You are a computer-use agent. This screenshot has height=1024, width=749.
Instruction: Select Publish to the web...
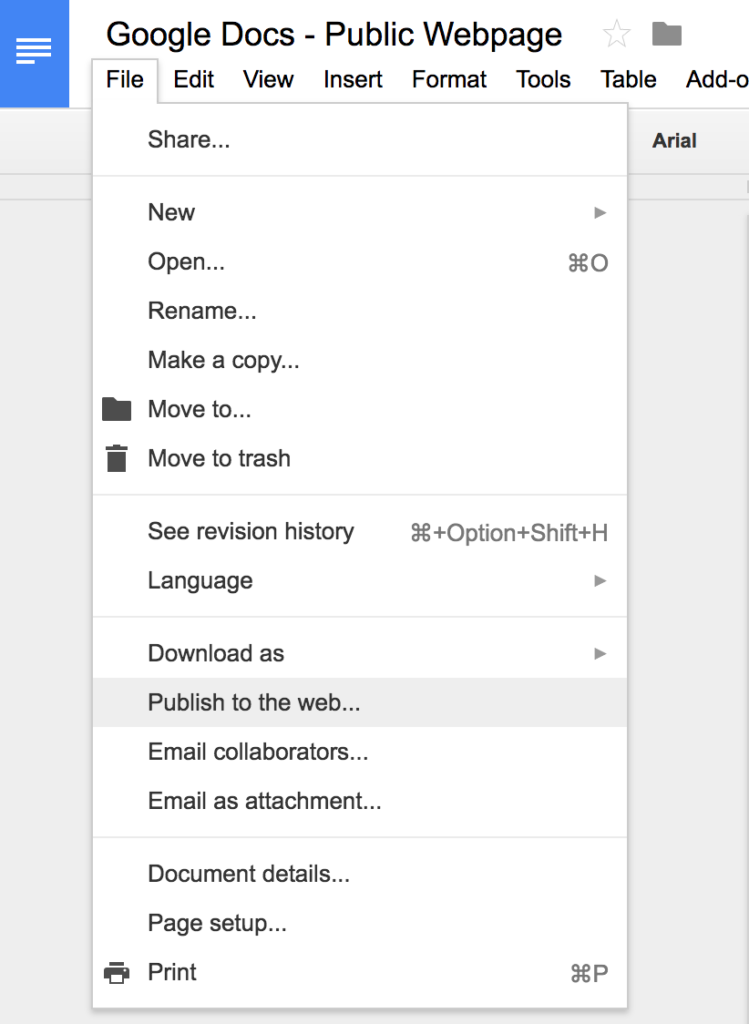coord(360,702)
